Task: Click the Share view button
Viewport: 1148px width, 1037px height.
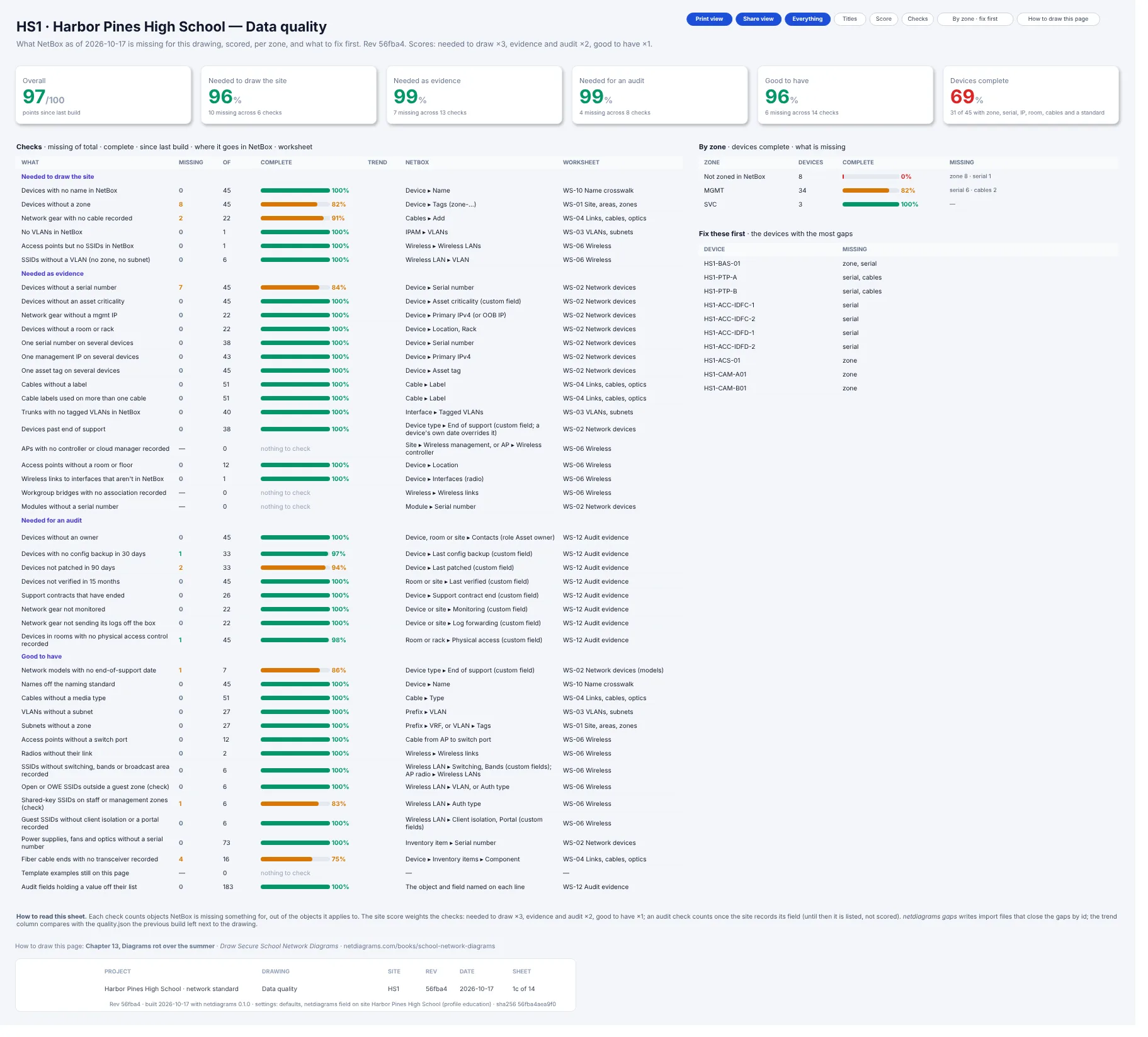Action: (x=758, y=19)
